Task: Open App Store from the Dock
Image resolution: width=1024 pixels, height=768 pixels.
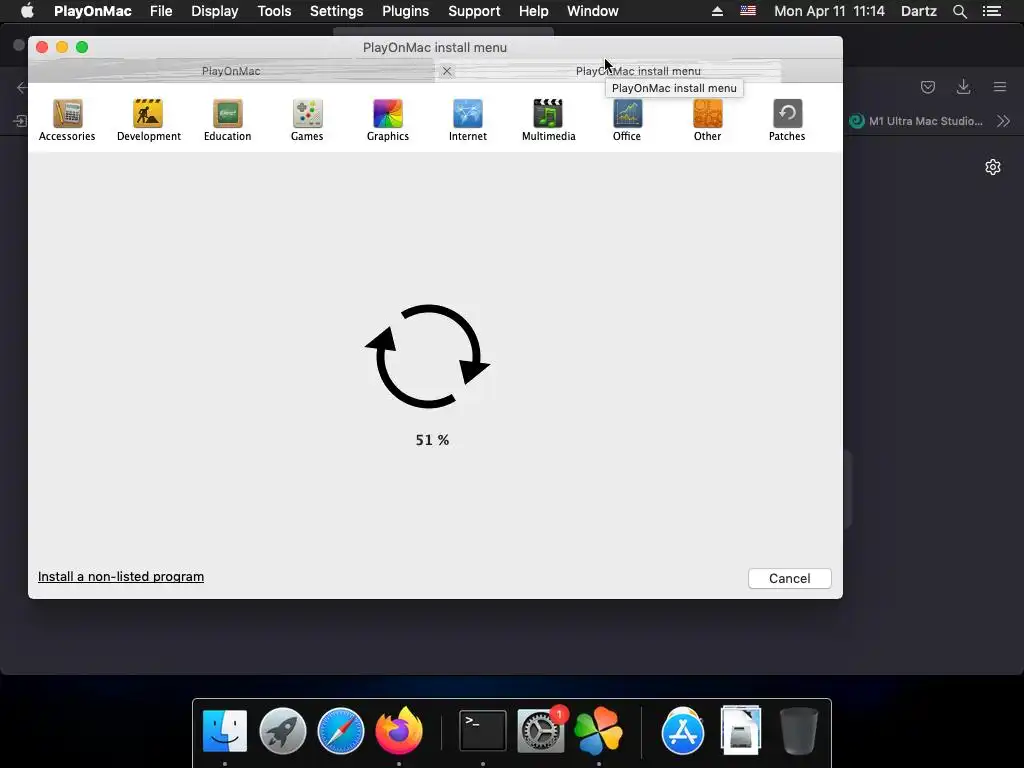Action: tap(682, 731)
